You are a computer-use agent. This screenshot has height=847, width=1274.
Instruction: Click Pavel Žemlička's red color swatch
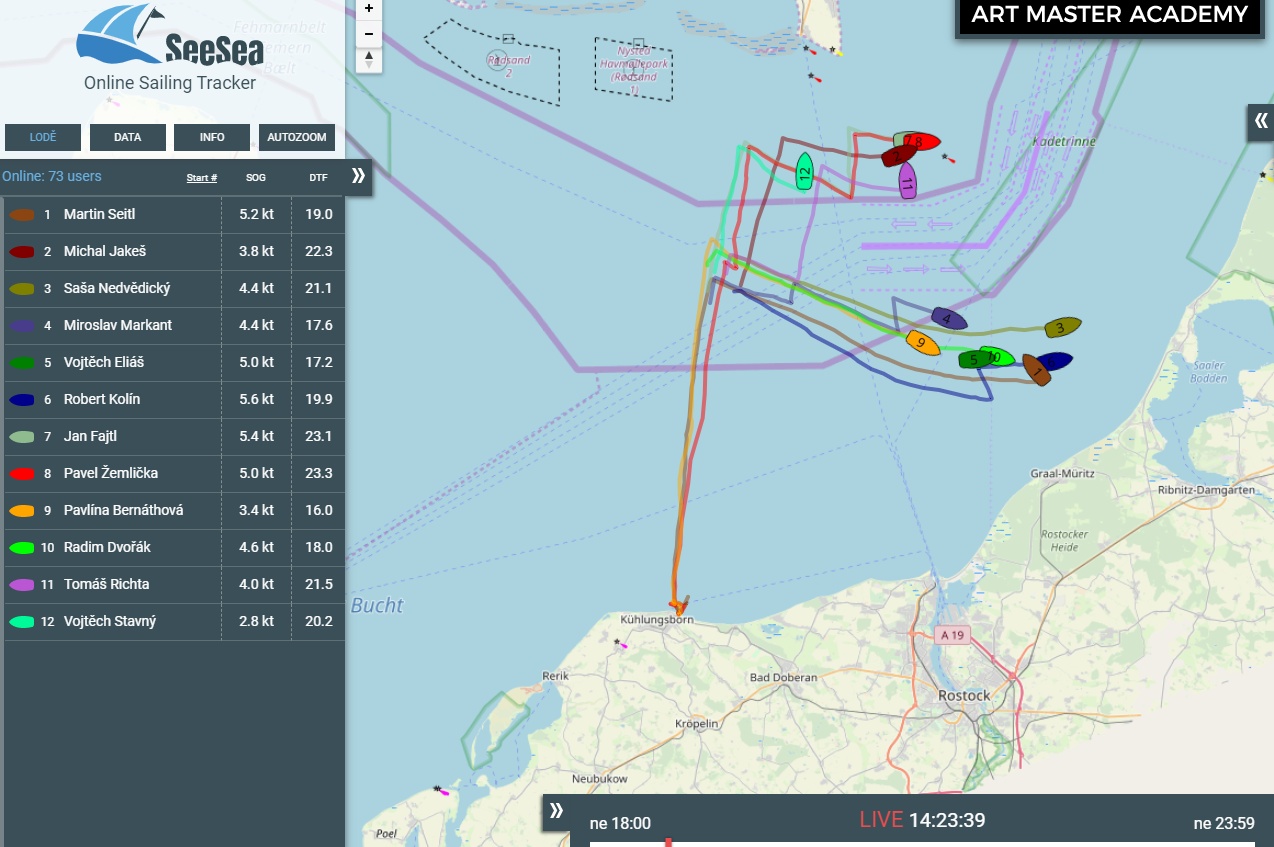23,473
